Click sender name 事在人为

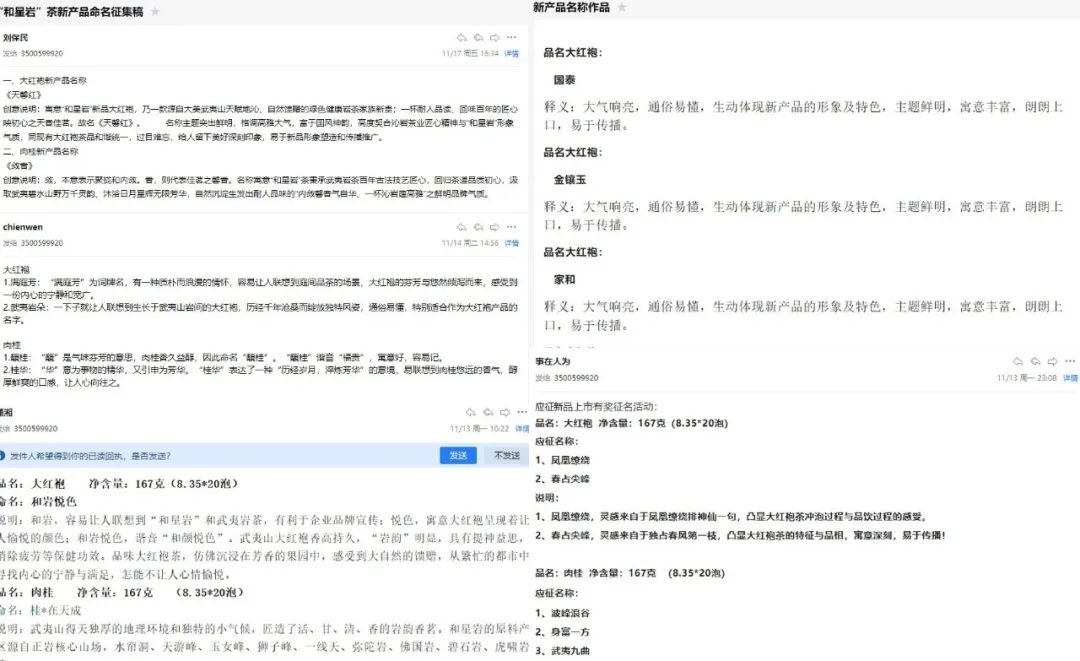(x=553, y=361)
